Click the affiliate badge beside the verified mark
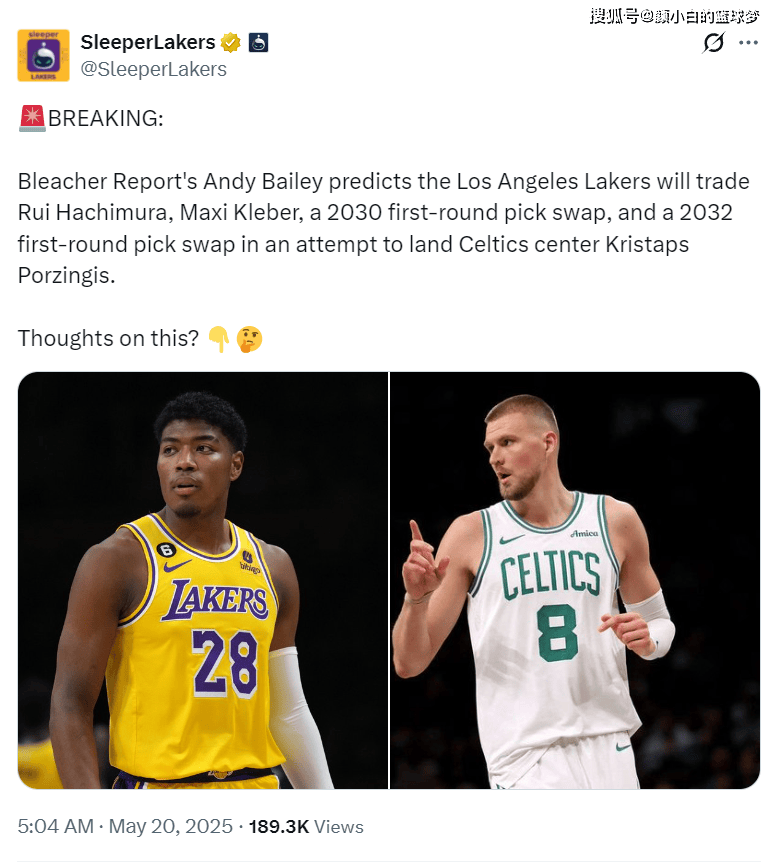This screenshot has height=862, width=774. click(258, 42)
